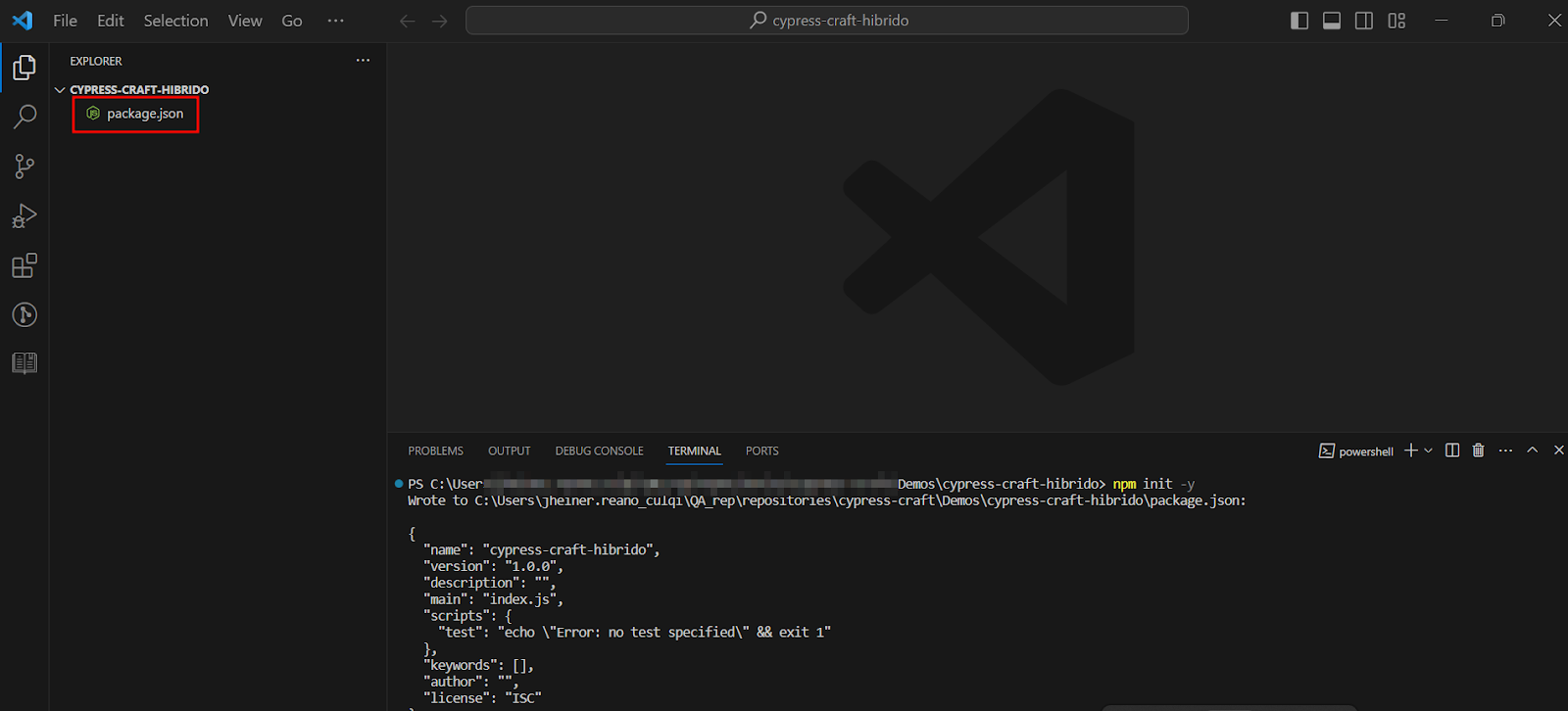Switch to the PROBLEMS tab
Image resolution: width=1568 pixels, height=711 pixels.
tap(436, 451)
